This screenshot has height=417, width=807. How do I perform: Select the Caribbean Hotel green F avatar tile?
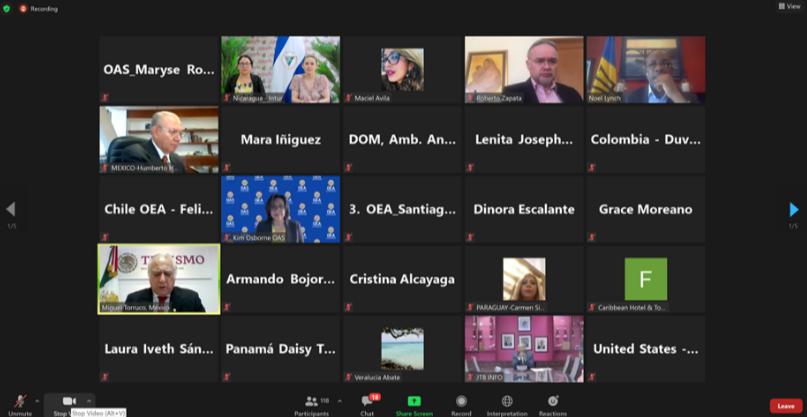point(646,279)
